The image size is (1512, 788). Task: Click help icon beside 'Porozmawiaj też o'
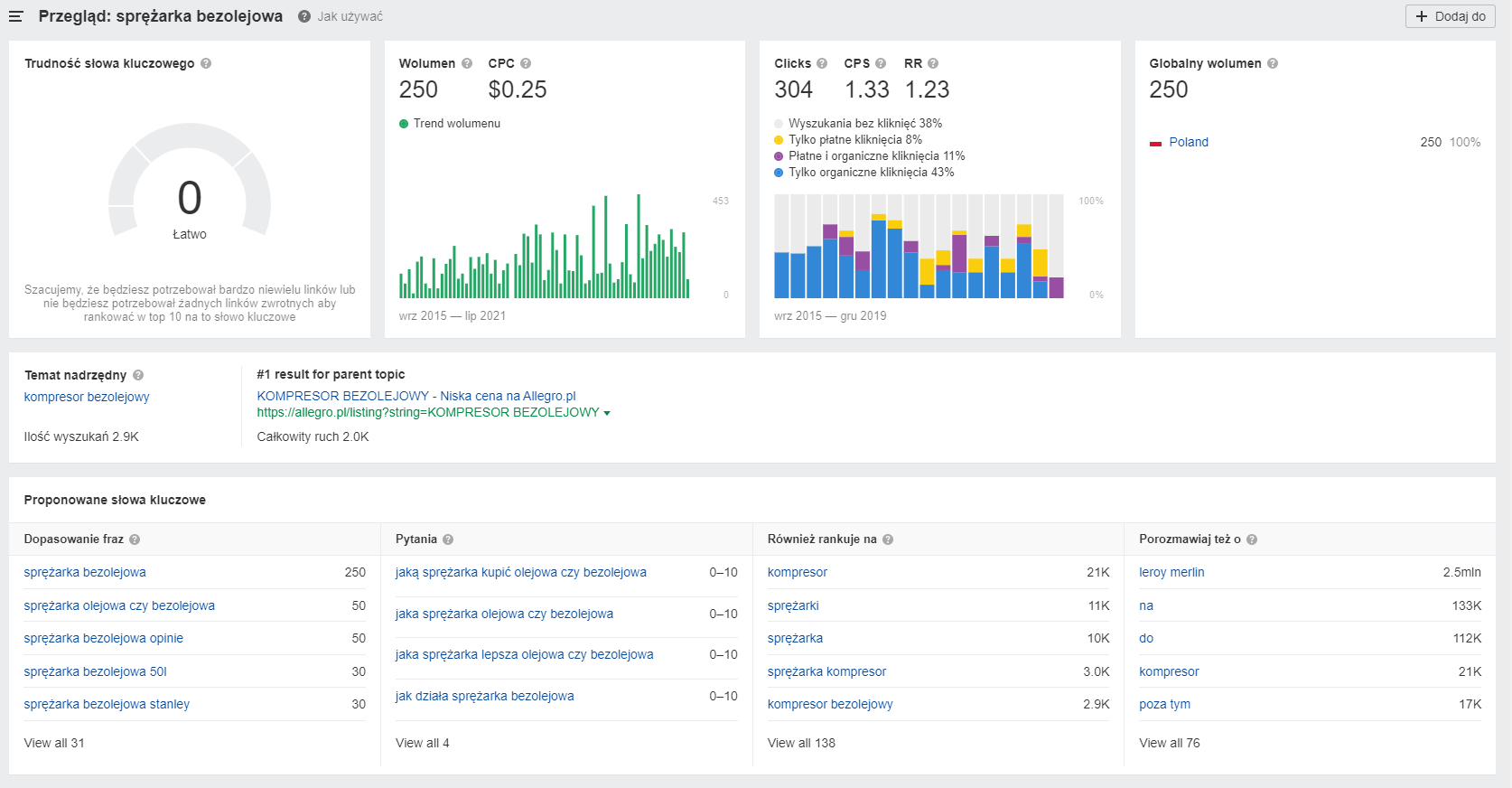[x=1252, y=539]
